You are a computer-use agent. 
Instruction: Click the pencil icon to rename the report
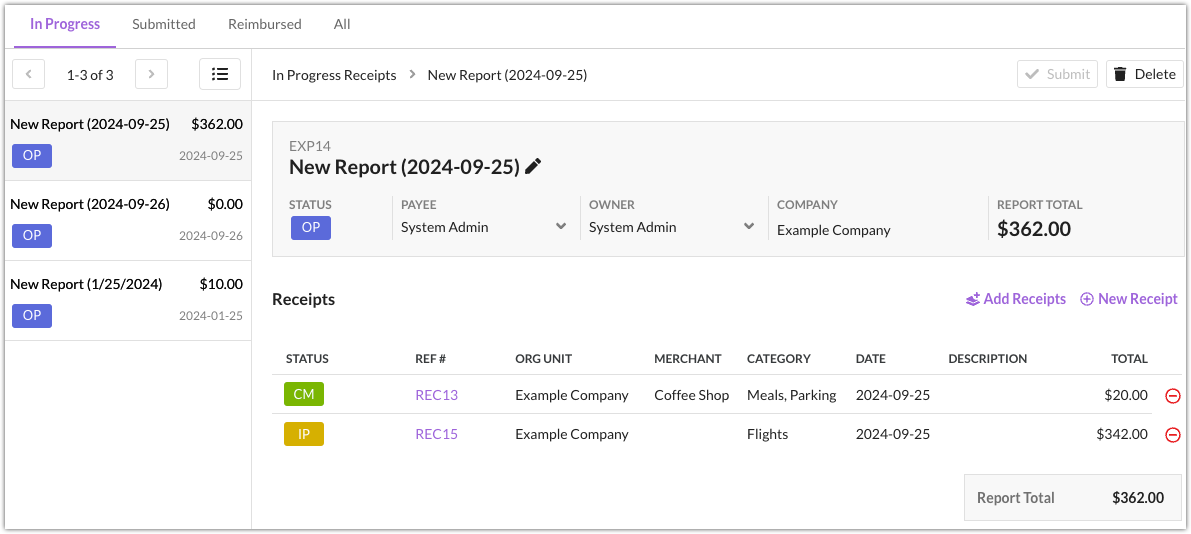pyautogui.click(x=533, y=167)
